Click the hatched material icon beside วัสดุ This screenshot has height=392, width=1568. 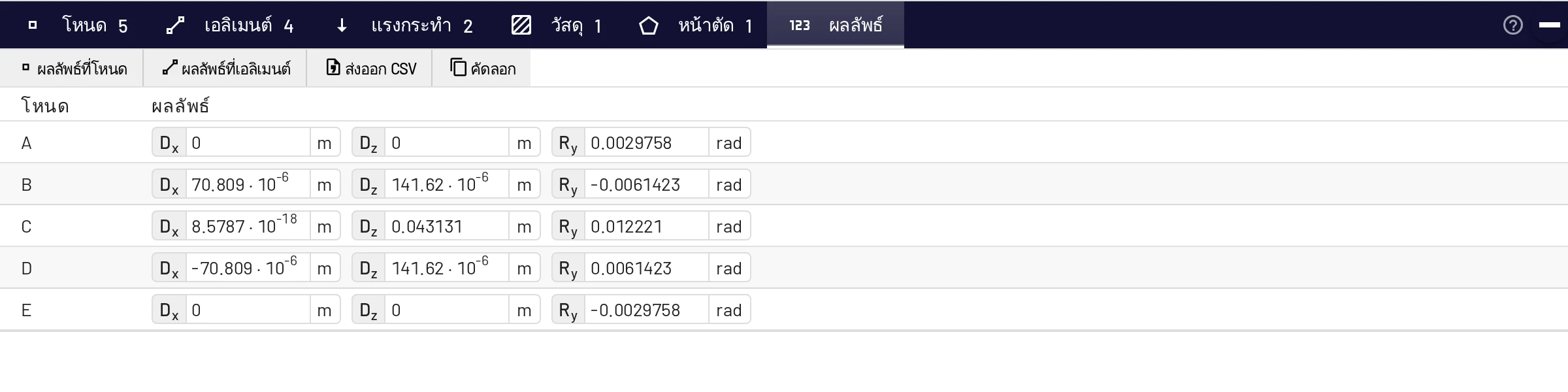521,25
